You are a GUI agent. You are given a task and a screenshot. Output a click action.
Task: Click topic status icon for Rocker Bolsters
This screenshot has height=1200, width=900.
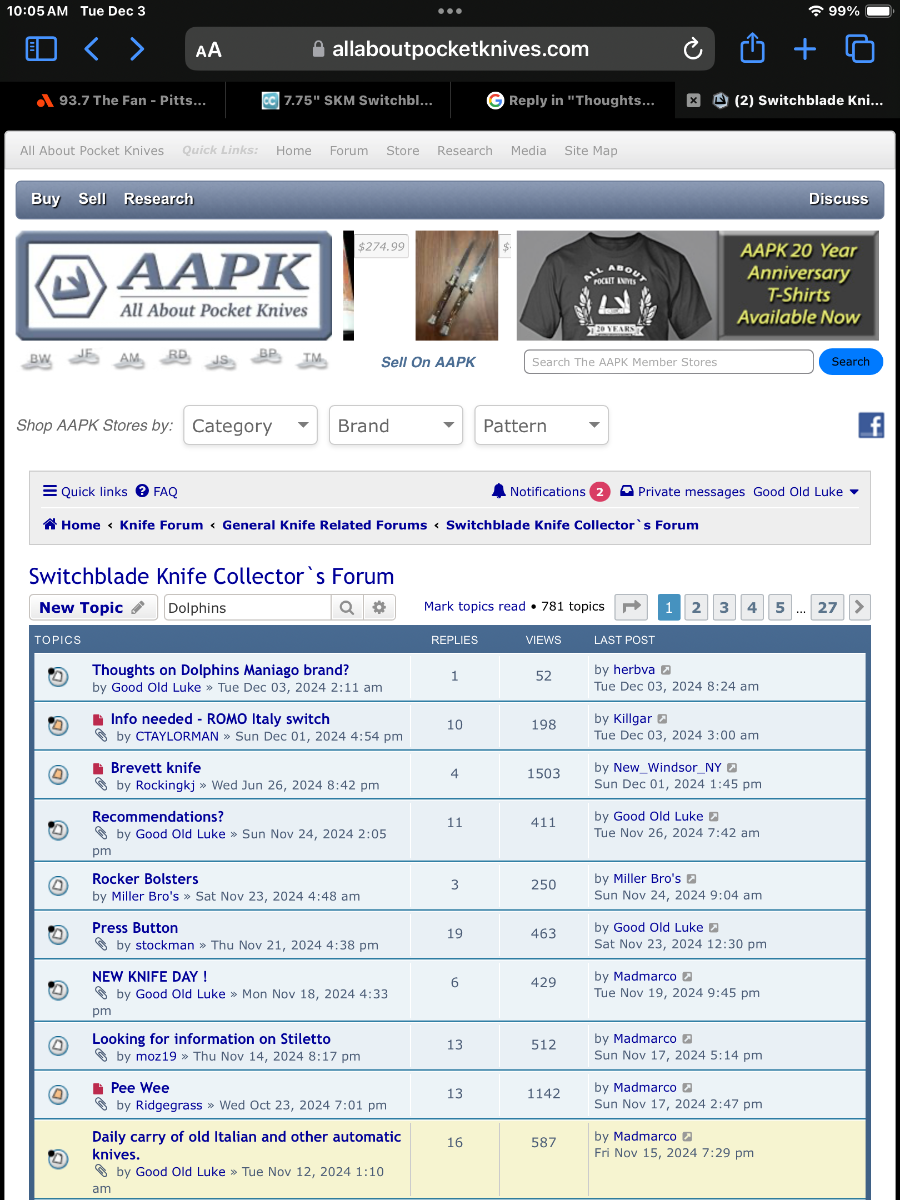(x=57, y=886)
